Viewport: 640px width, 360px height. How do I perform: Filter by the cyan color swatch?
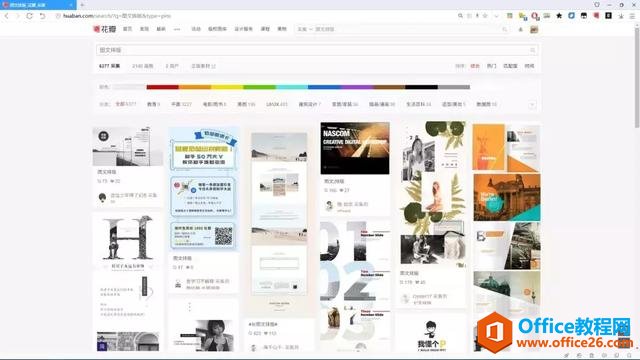click(x=292, y=87)
